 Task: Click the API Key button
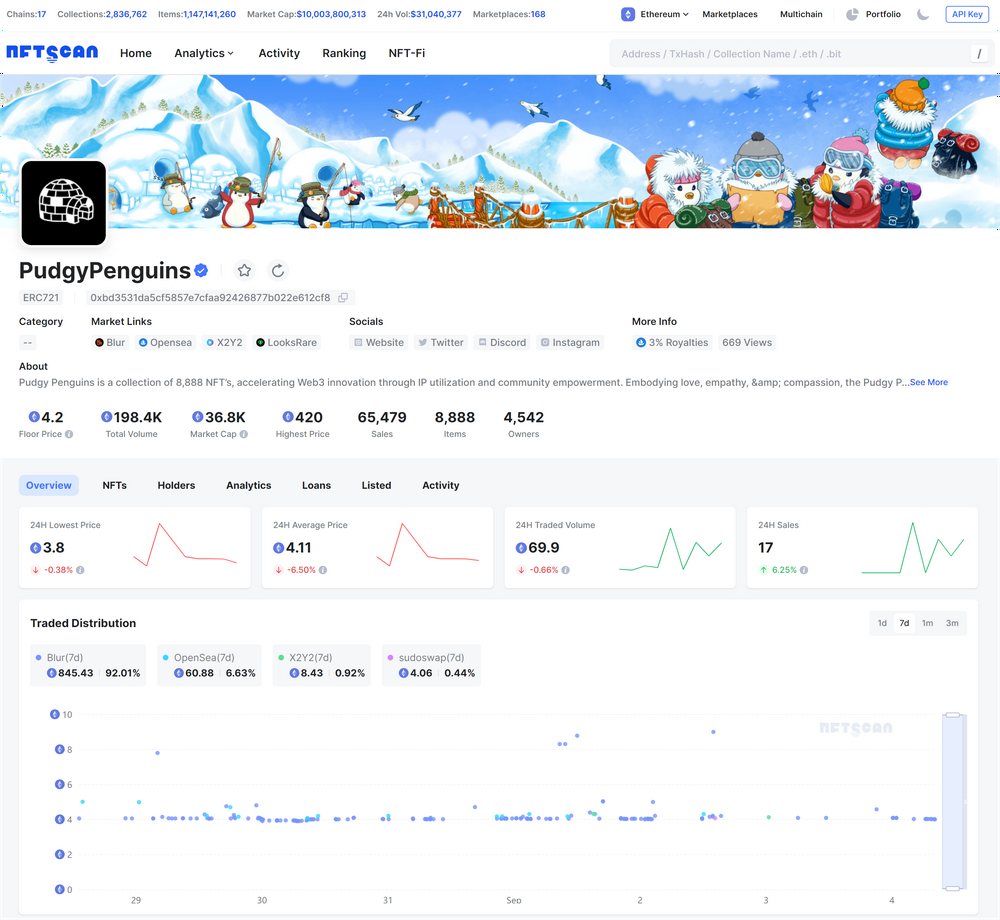click(x=967, y=14)
